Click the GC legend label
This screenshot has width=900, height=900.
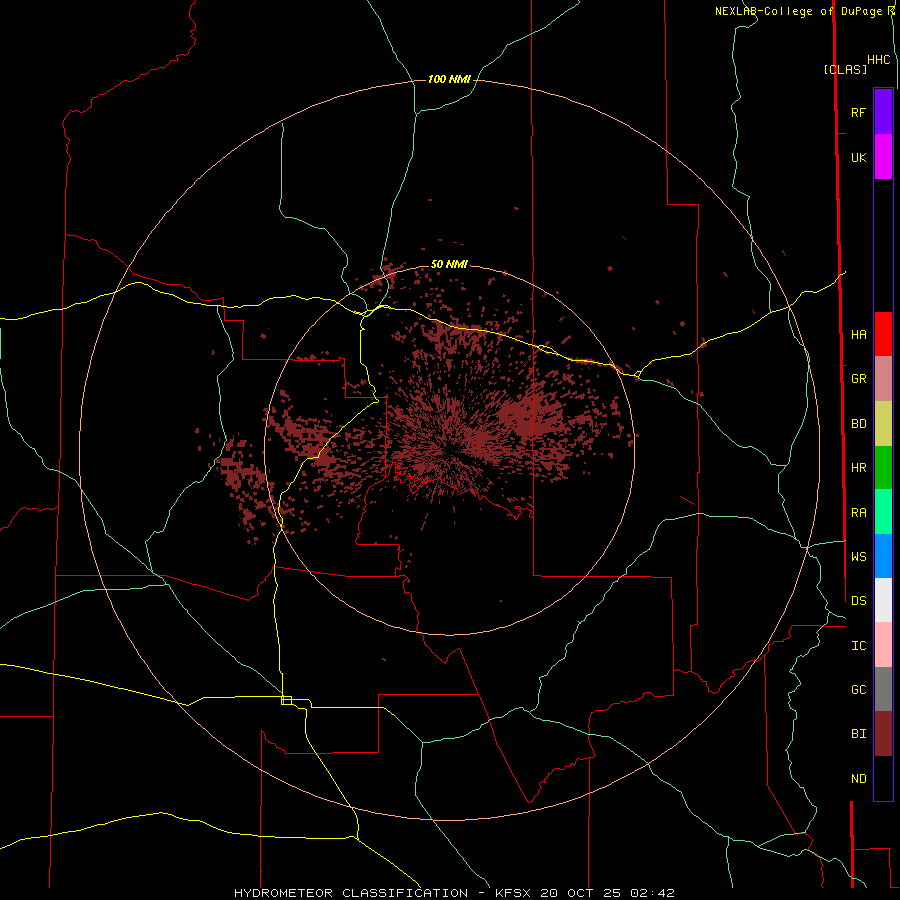click(858, 690)
